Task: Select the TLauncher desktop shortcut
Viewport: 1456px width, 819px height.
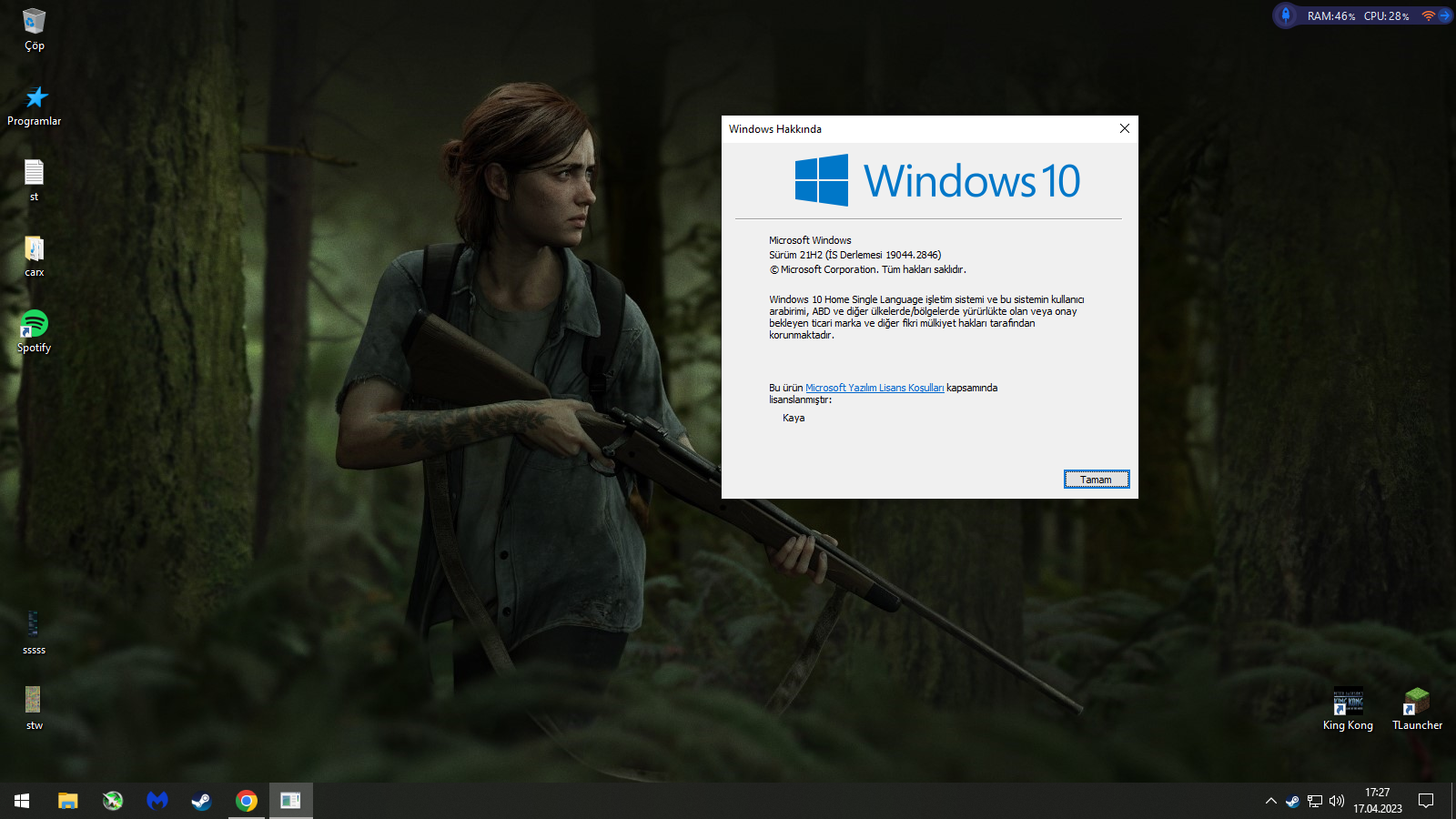Action: click(x=1417, y=709)
